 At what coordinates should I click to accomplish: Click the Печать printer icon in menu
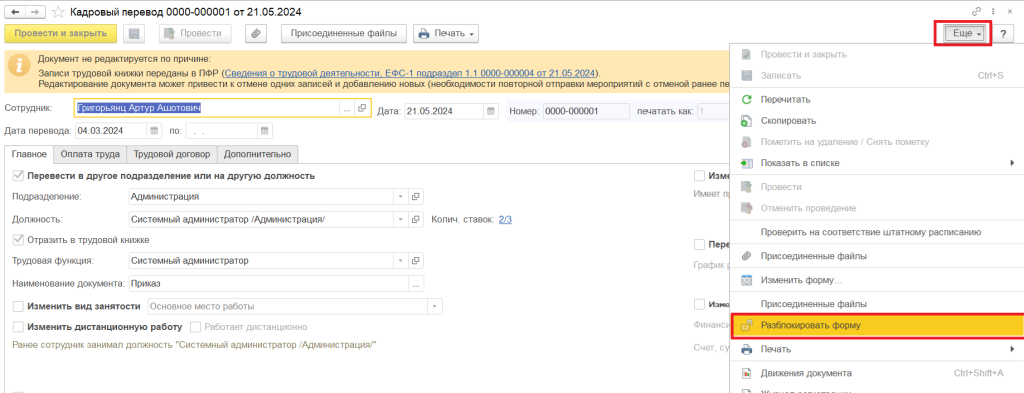pyautogui.click(x=746, y=349)
